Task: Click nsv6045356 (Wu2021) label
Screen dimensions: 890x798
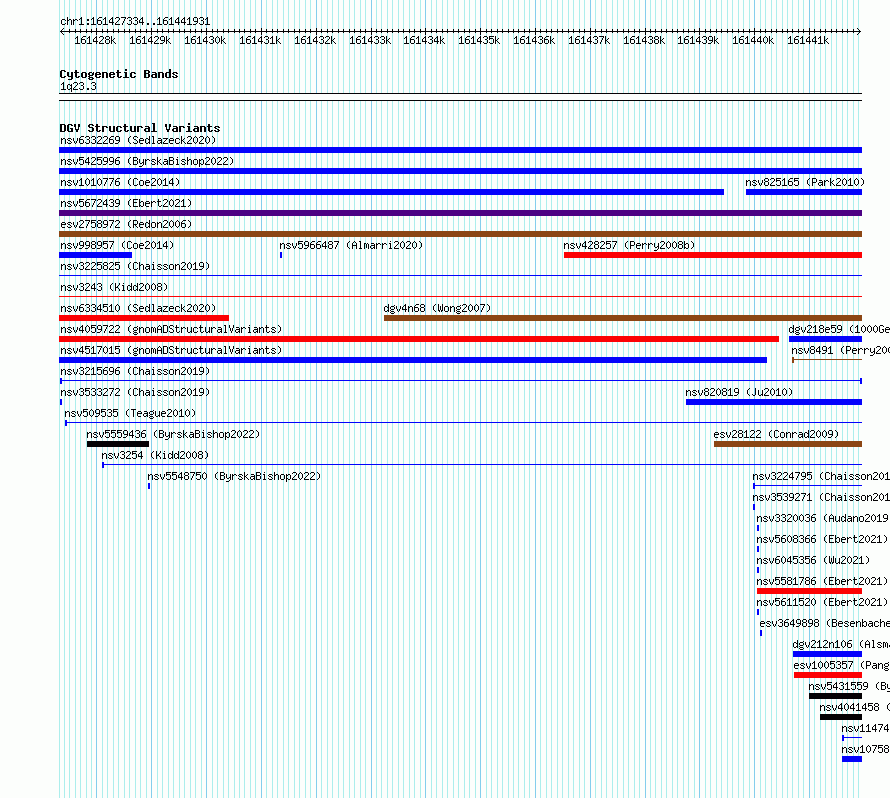Action: pyautogui.click(x=813, y=560)
